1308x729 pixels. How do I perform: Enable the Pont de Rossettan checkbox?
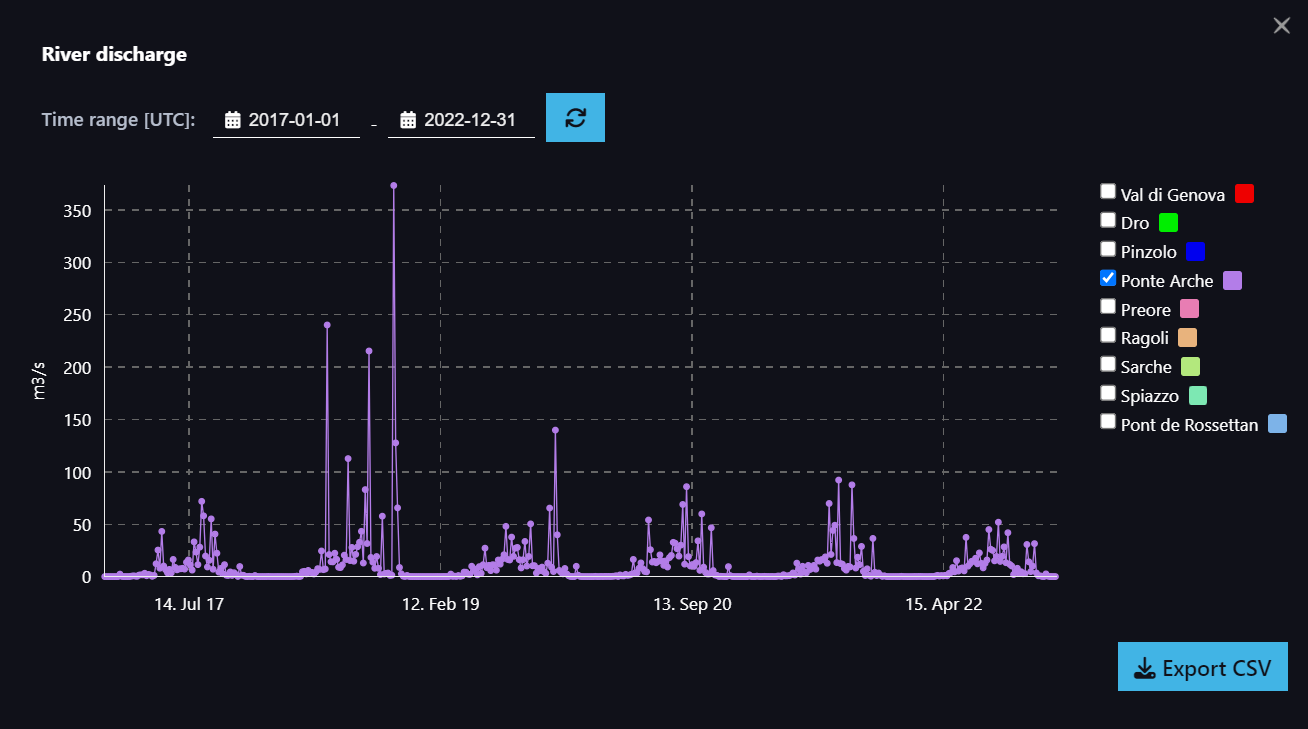pyautogui.click(x=1108, y=421)
